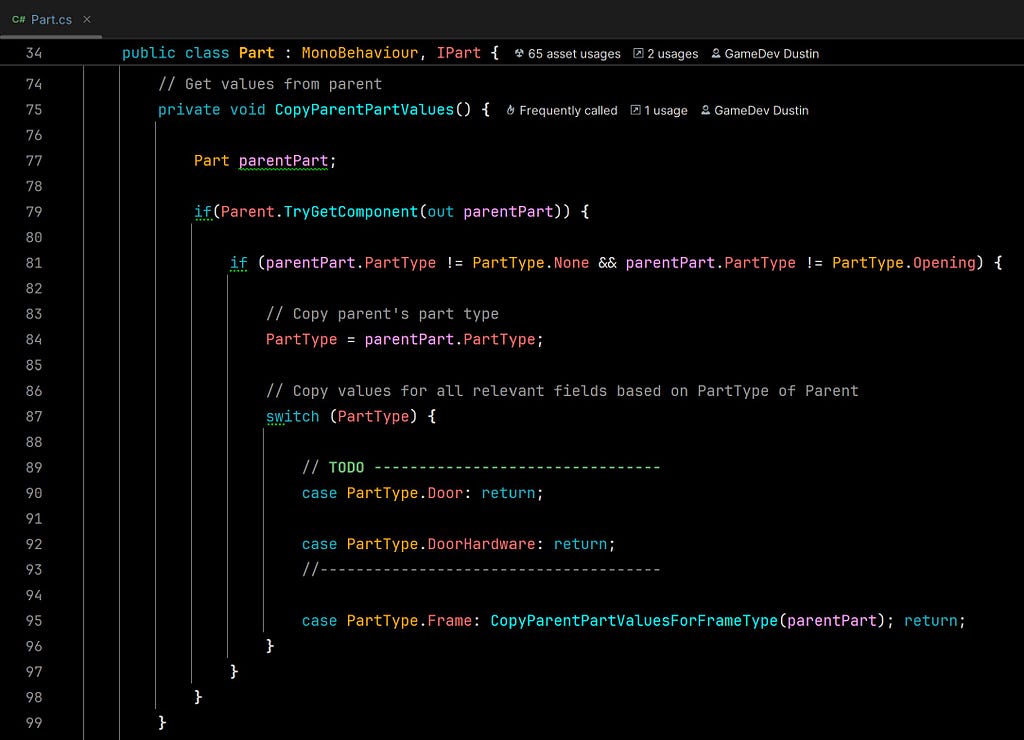The width and height of the screenshot is (1024, 740).
Task: Show 1 usage of CopyParentPartValues
Action: tap(659, 110)
